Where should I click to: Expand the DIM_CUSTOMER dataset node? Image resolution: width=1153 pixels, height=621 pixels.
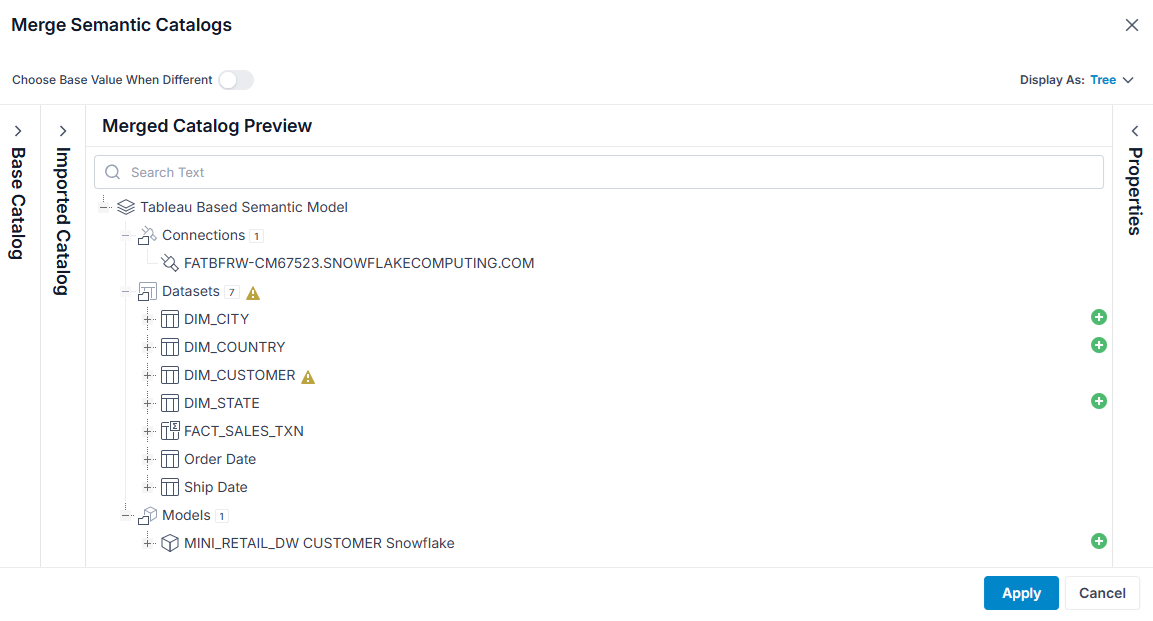pos(148,376)
